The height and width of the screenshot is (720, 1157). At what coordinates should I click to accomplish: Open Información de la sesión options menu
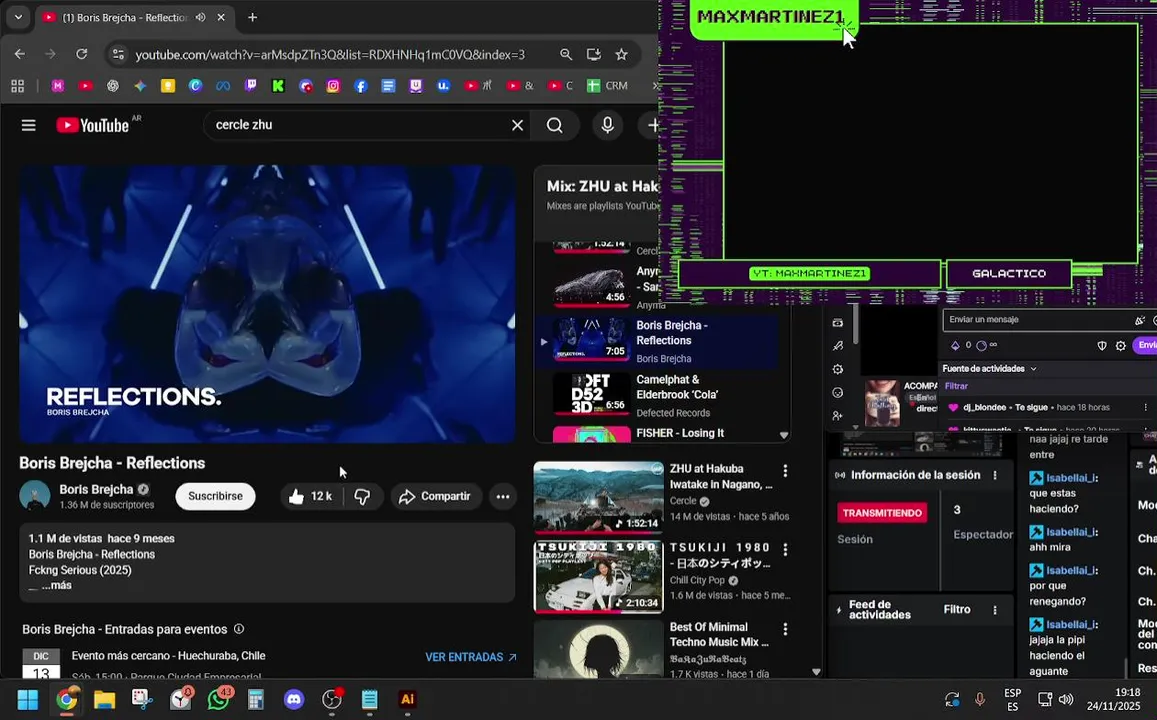tap(995, 475)
